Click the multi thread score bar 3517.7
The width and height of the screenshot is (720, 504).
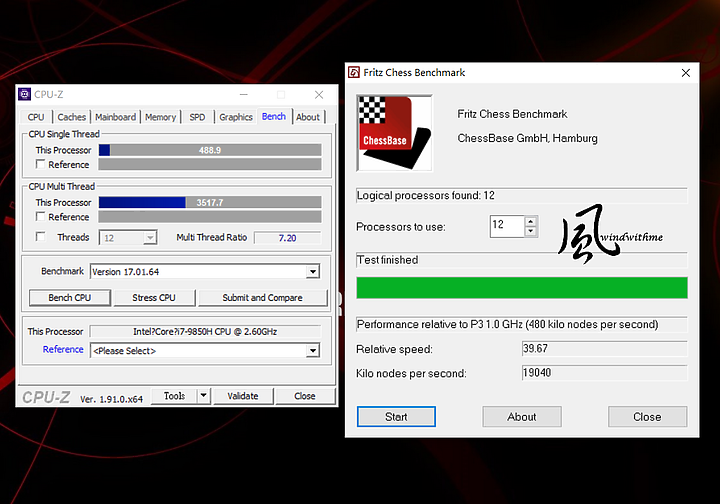[x=210, y=202]
